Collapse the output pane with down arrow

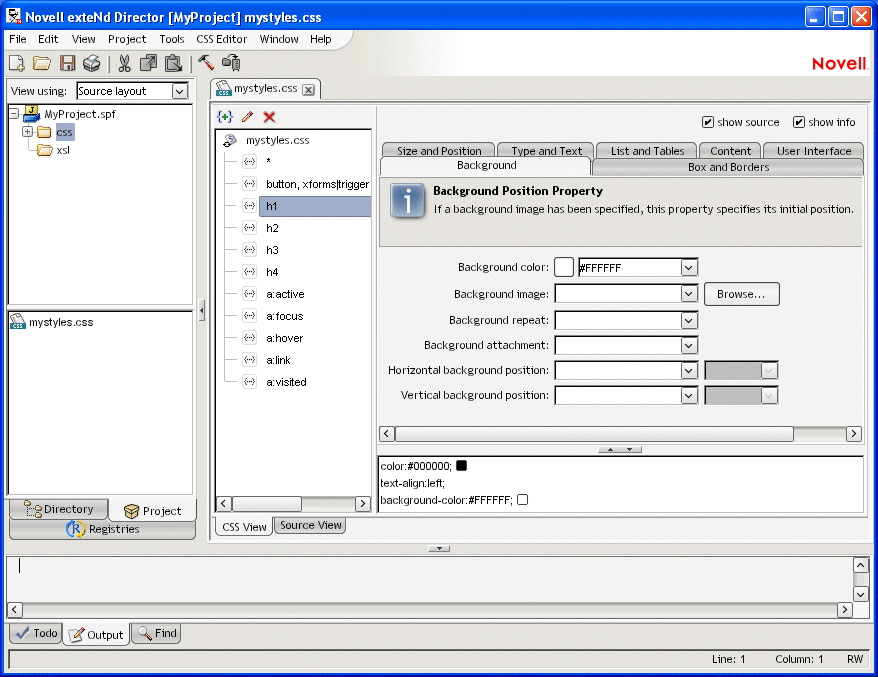[x=439, y=549]
